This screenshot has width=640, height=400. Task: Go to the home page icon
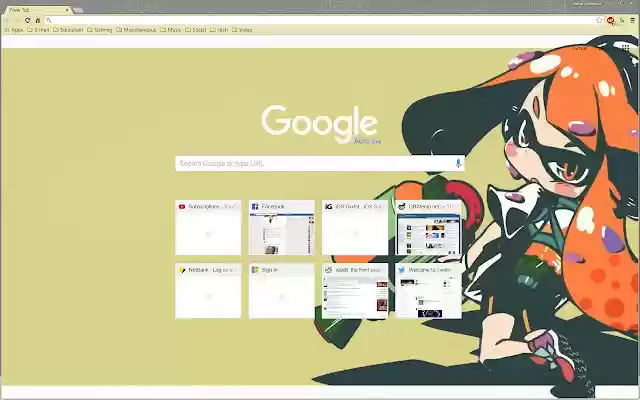(38, 20)
